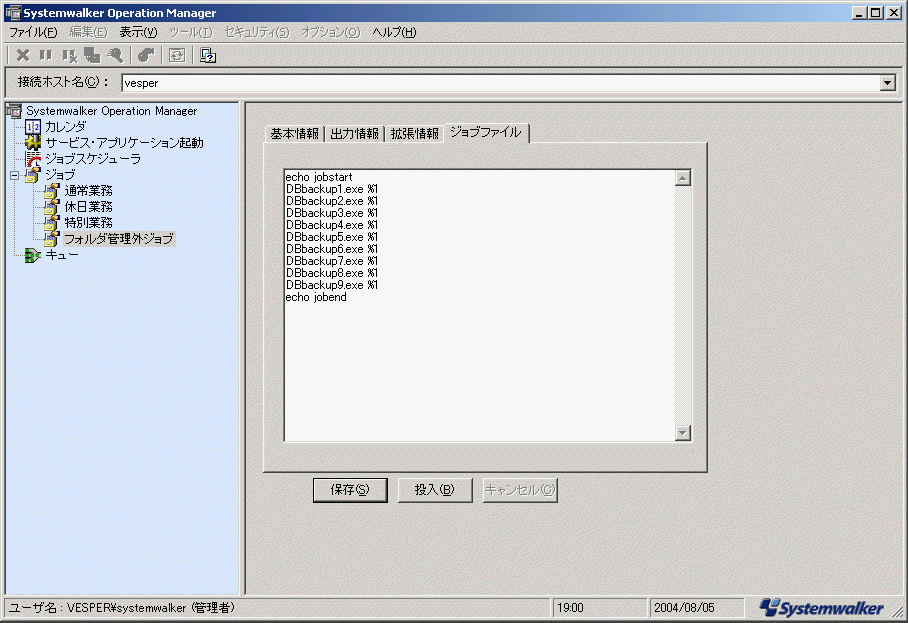
Task: Click the 特別業務 folder icon
Action: coord(52,222)
